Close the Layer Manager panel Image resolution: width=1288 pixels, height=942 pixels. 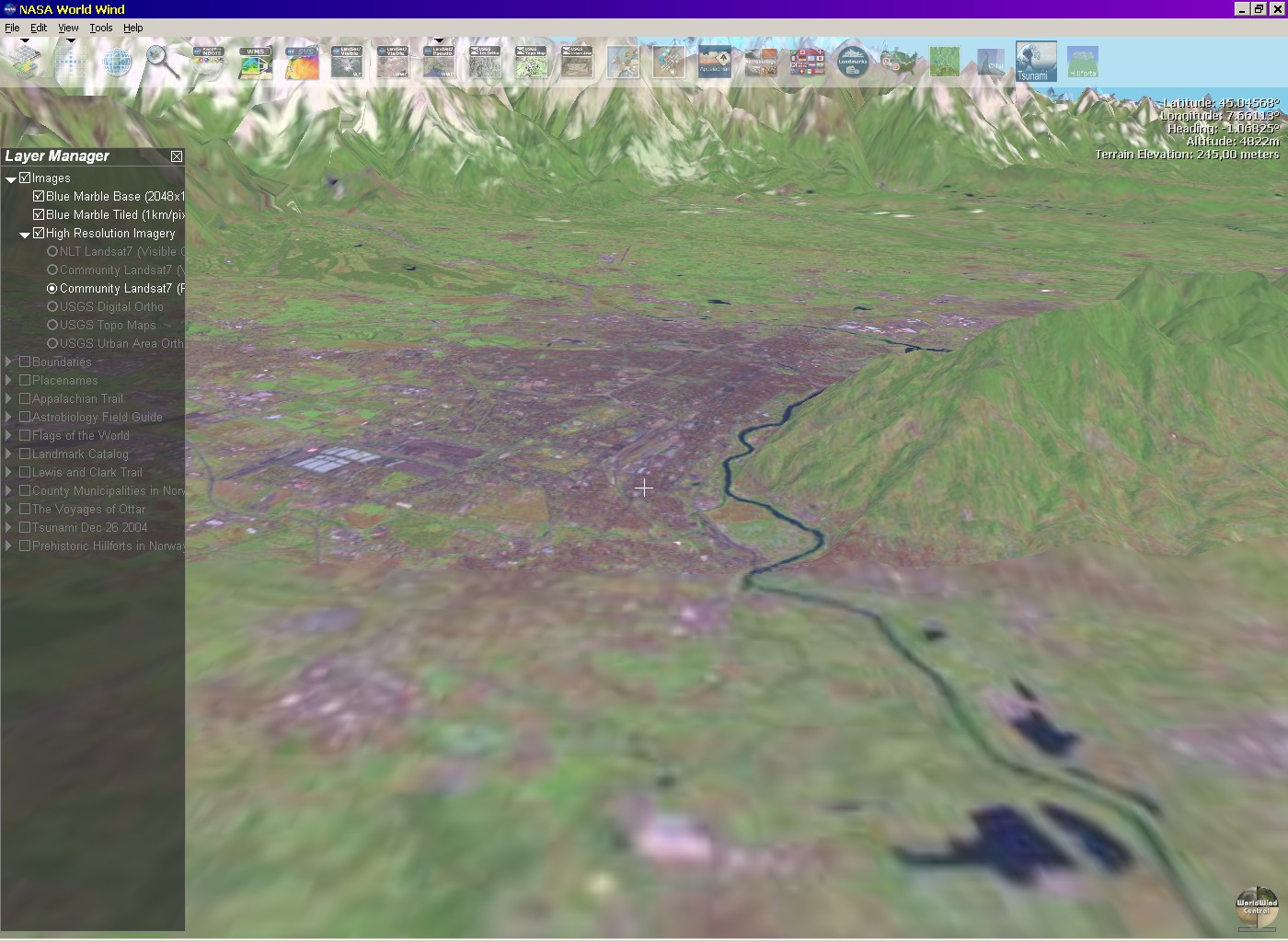point(177,156)
